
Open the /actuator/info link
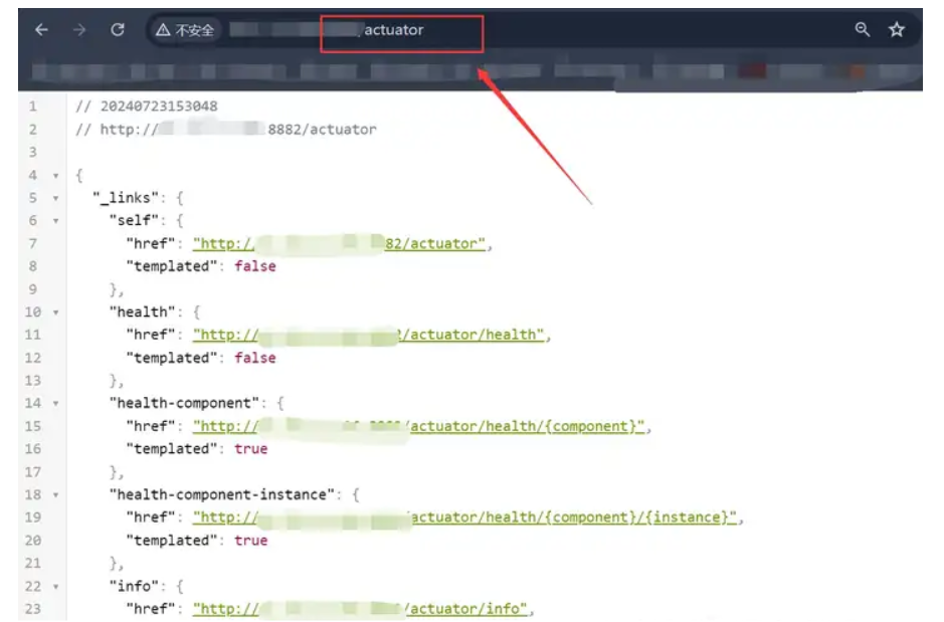360,609
